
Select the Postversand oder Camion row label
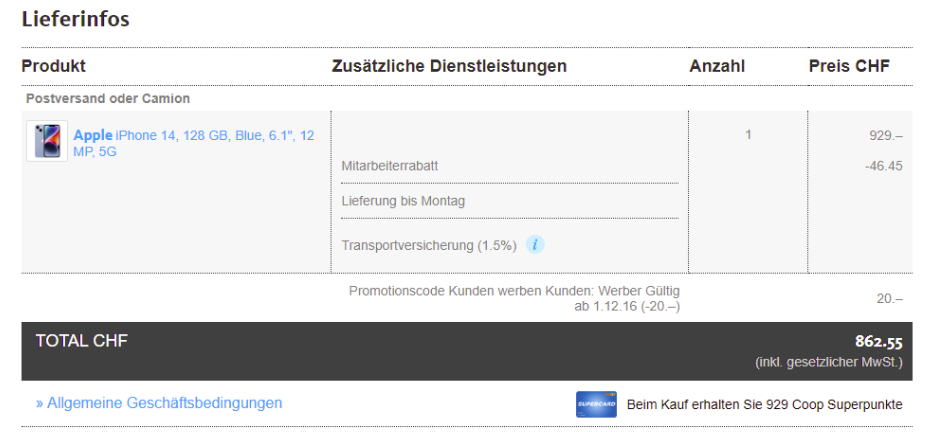click(108, 99)
